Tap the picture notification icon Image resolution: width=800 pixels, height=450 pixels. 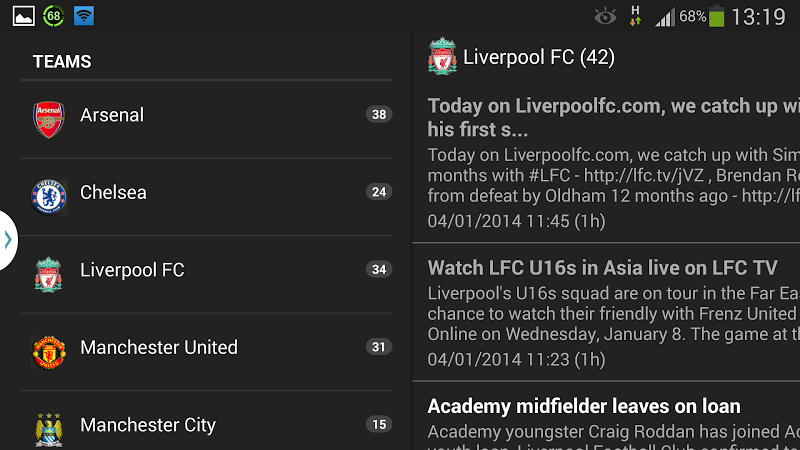(23, 16)
